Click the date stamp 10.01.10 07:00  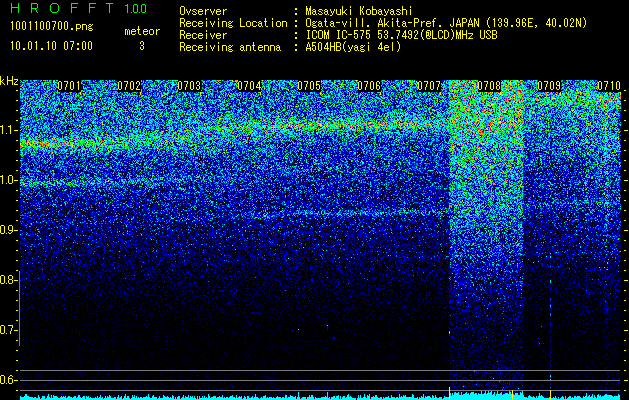(51, 45)
